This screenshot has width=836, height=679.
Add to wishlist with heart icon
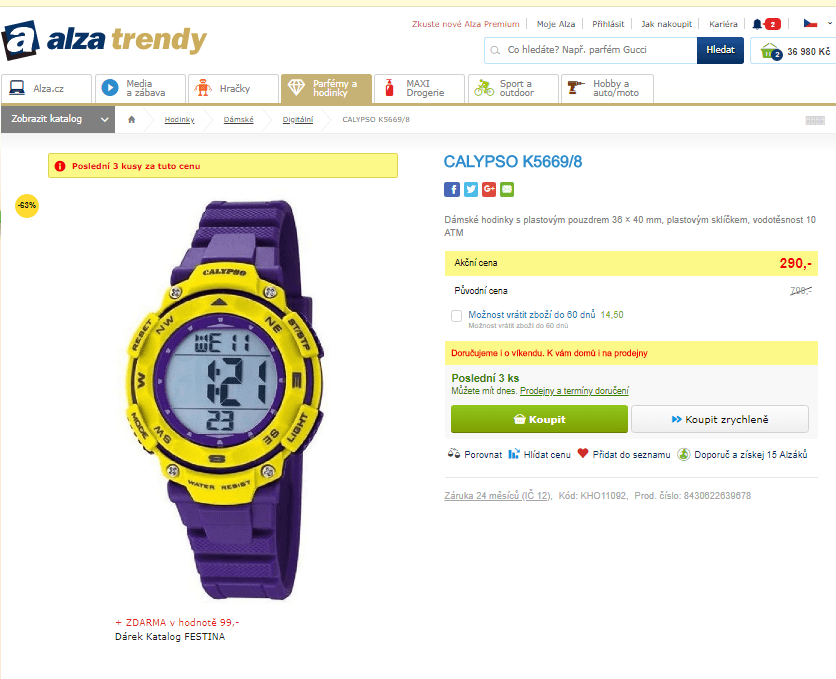pyautogui.click(x=583, y=454)
